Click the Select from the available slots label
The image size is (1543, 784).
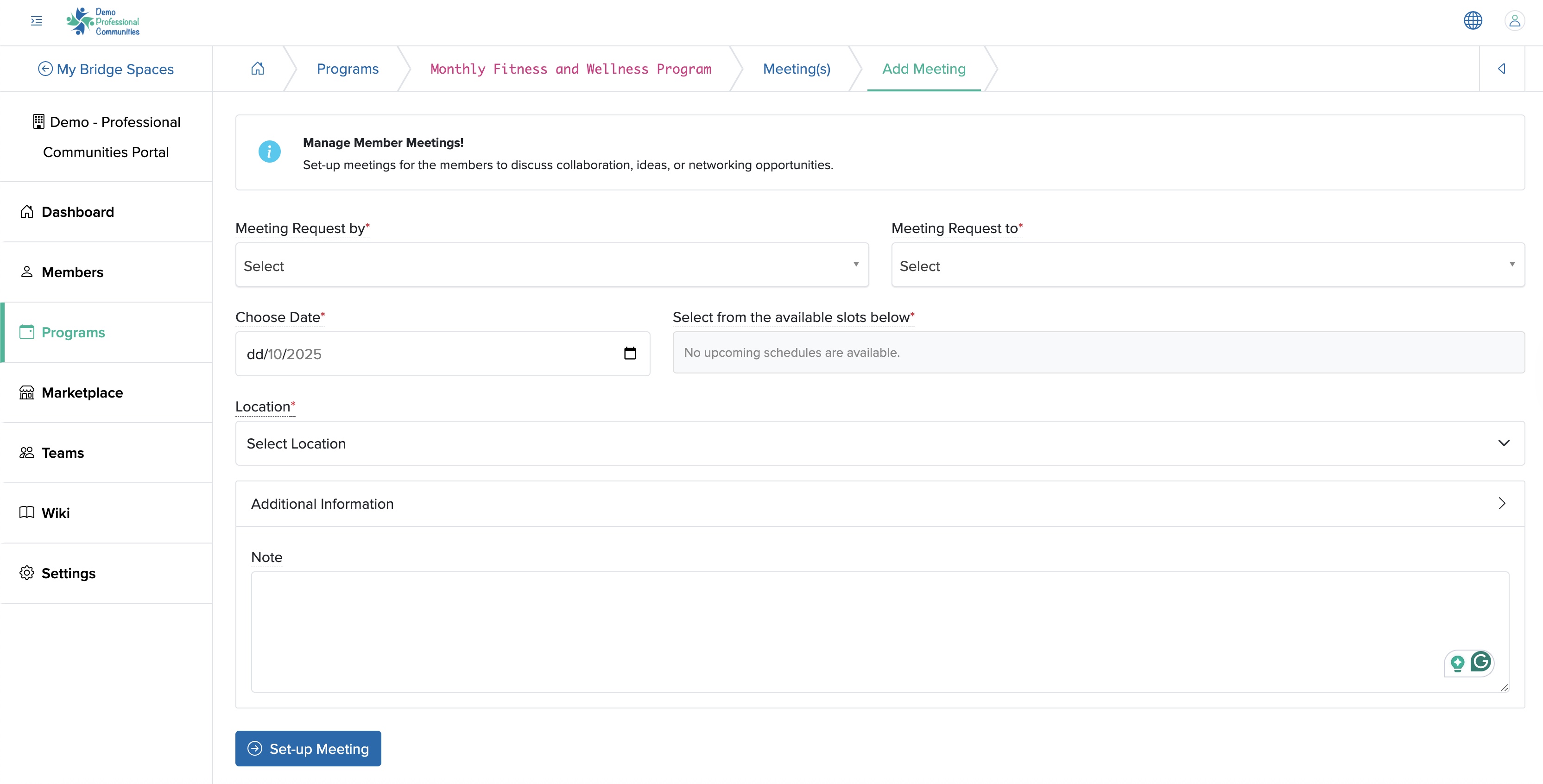[x=793, y=317]
